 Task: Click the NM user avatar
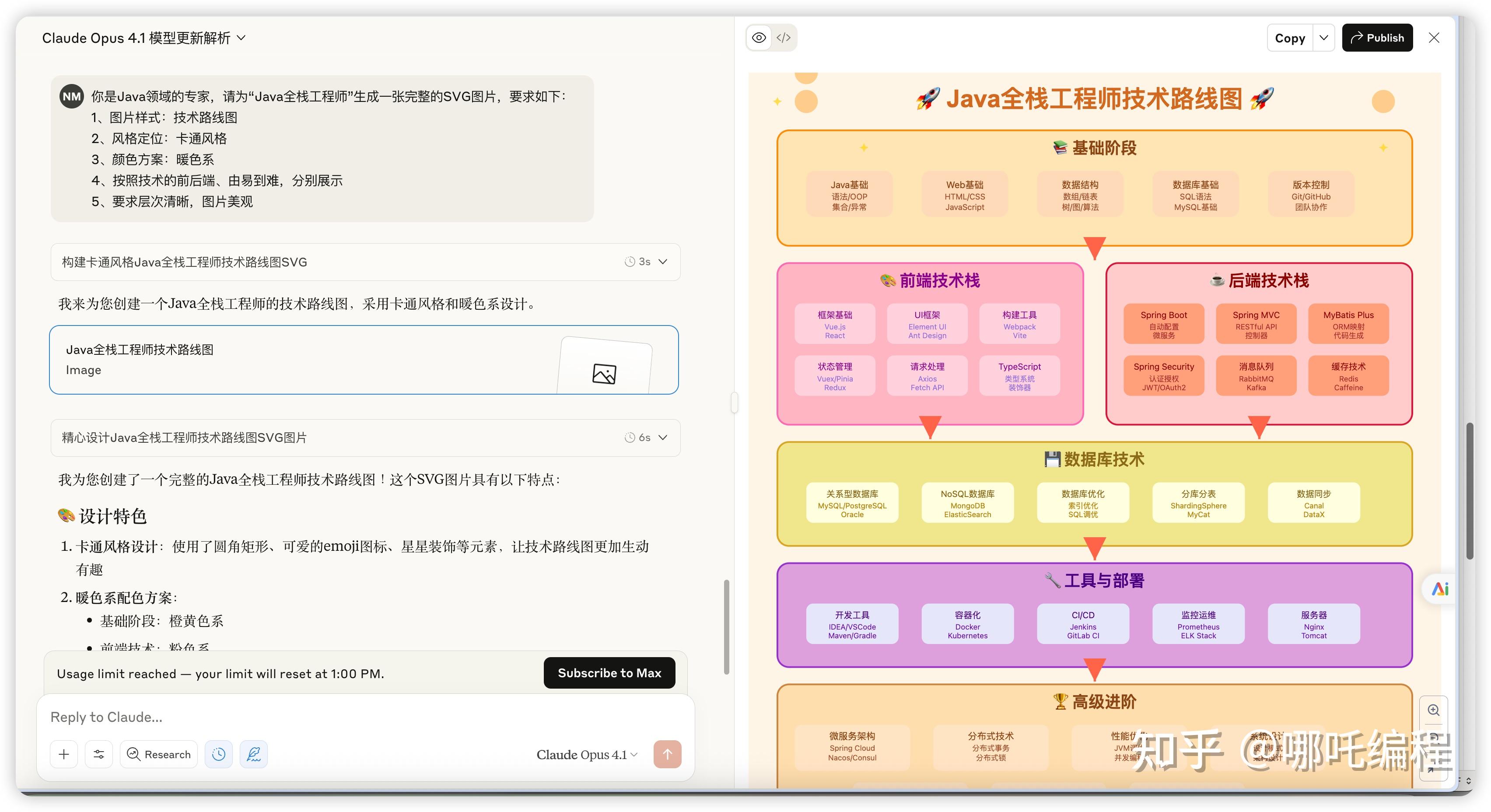click(71, 96)
